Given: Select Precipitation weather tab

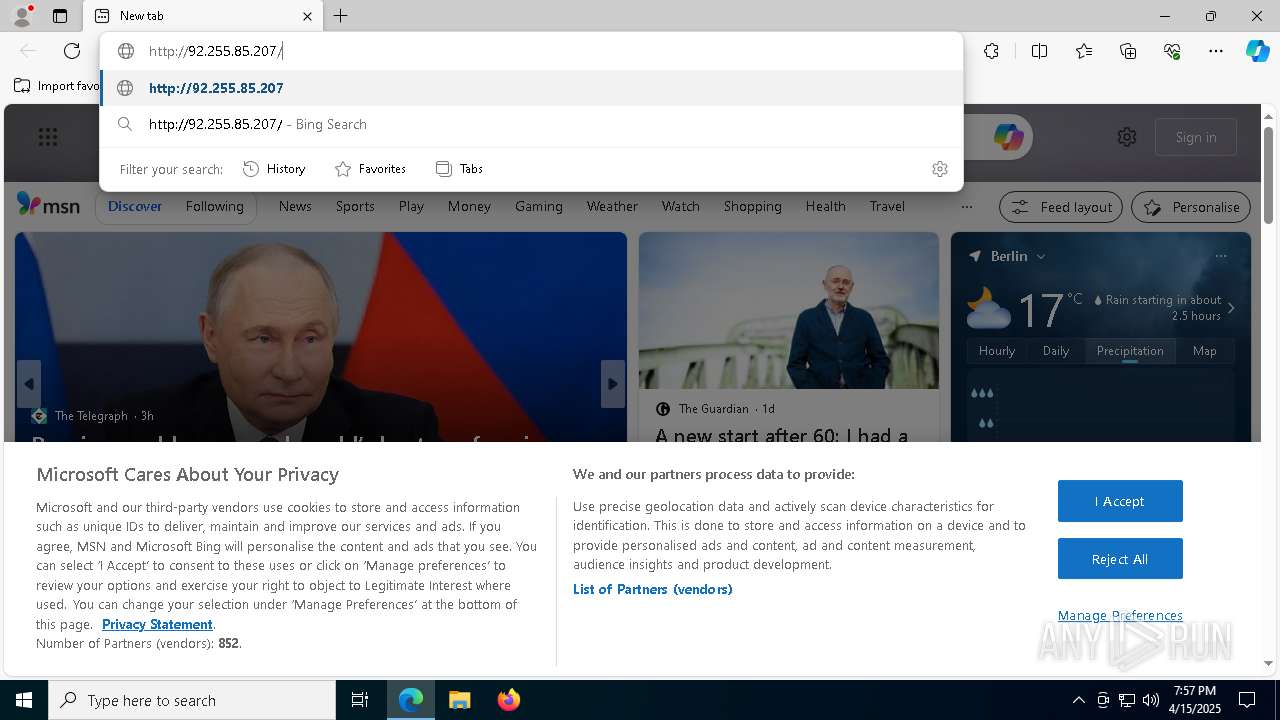Looking at the screenshot, I should point(1130,351).
